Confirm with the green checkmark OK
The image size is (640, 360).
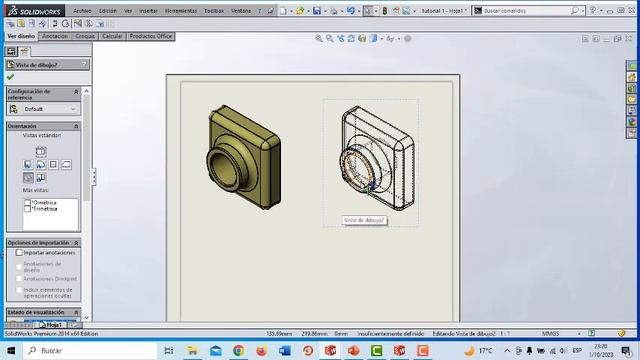10,77
